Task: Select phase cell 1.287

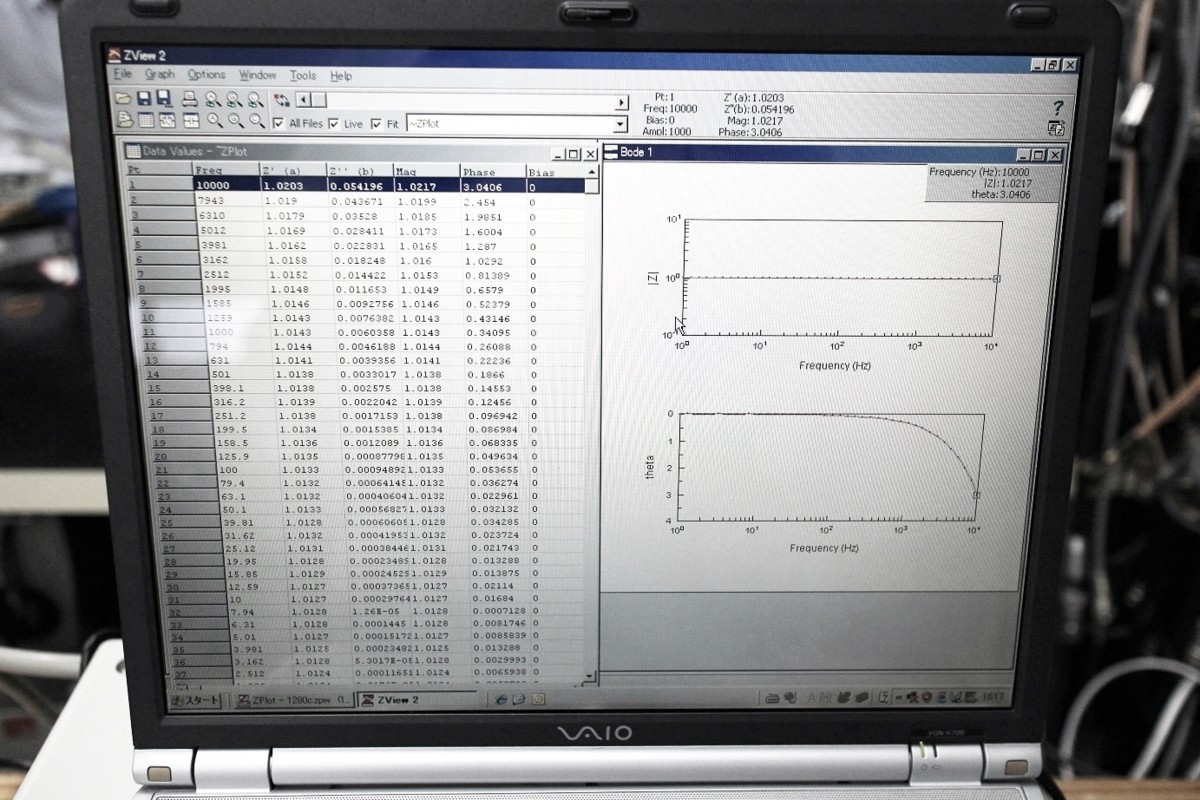Action: 494,245
